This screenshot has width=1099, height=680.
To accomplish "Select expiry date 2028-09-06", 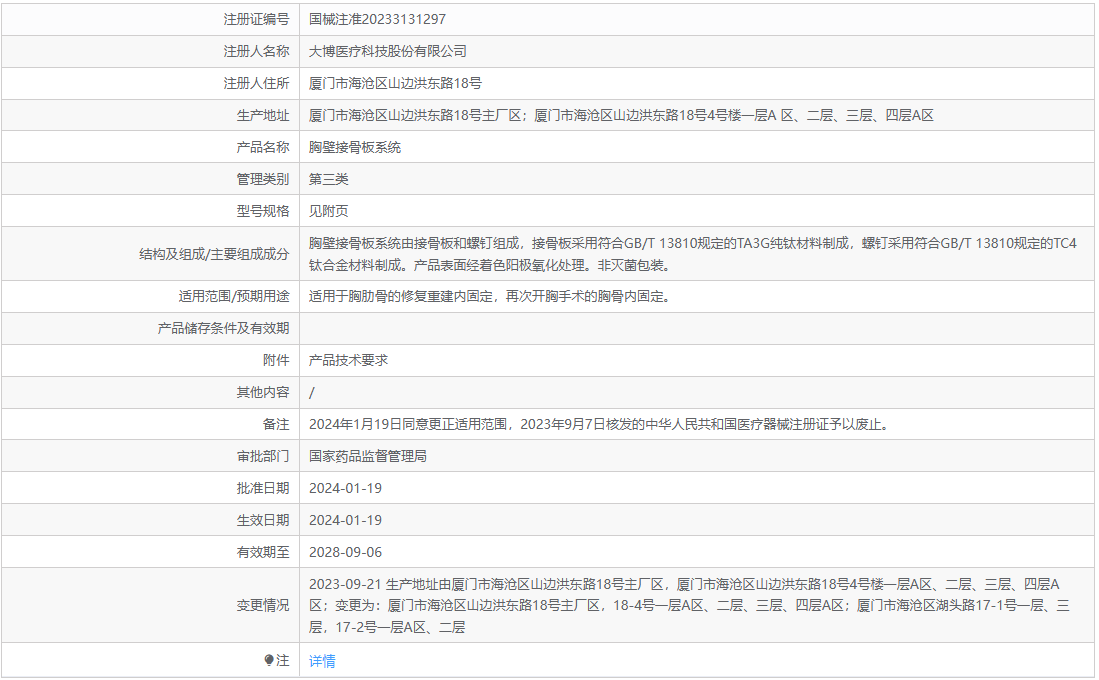I will coord(346,552).
